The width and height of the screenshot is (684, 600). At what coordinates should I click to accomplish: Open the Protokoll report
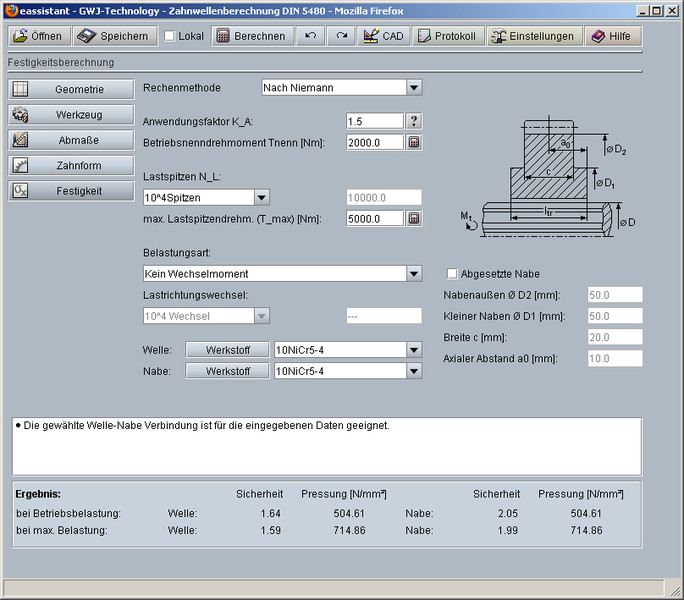click(x=446, y=36)
